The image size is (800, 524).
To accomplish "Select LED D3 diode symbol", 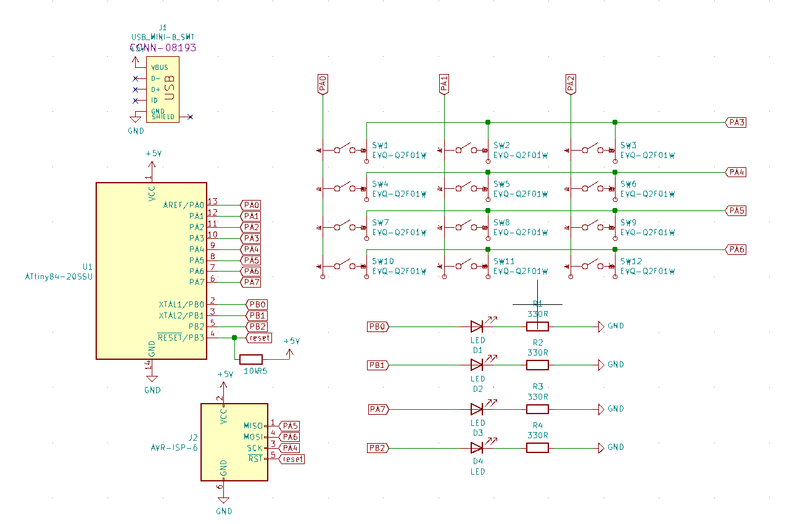I will pos(477,409).
